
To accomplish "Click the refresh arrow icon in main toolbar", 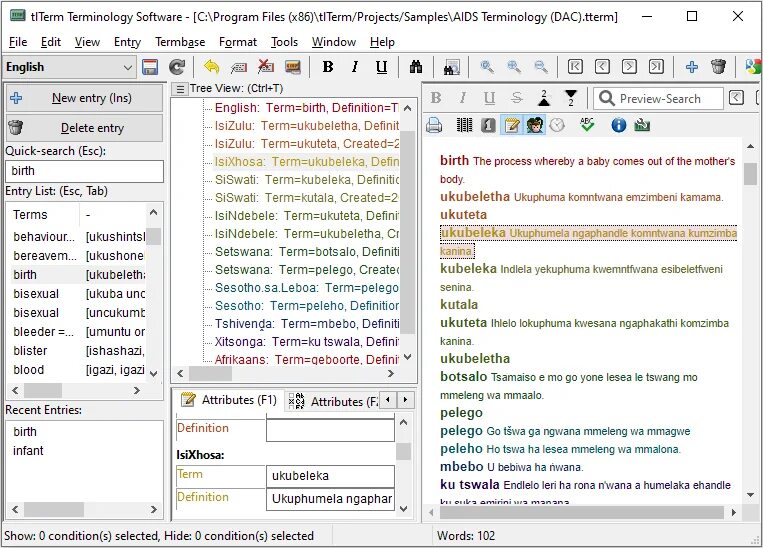I will coord(177,67).
